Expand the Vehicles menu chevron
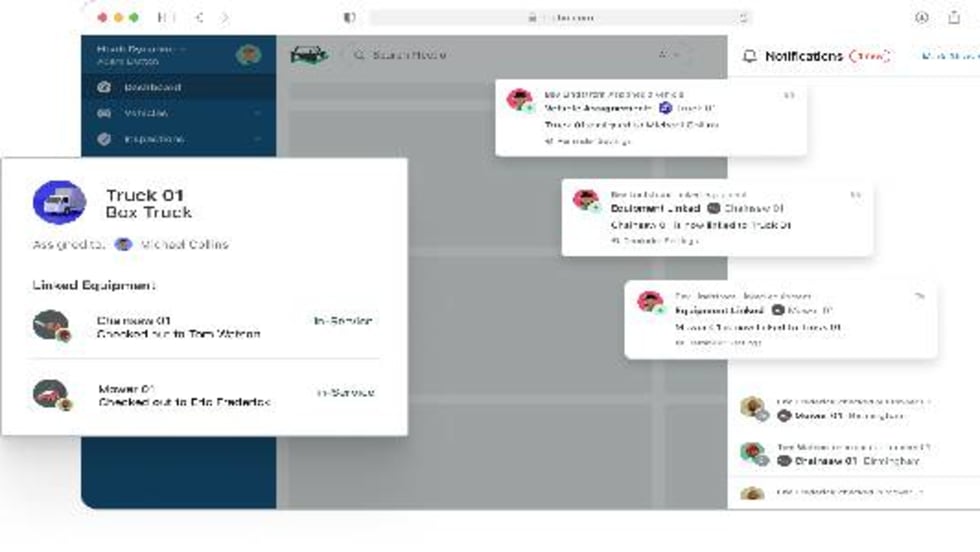 (x=258, y=113)
